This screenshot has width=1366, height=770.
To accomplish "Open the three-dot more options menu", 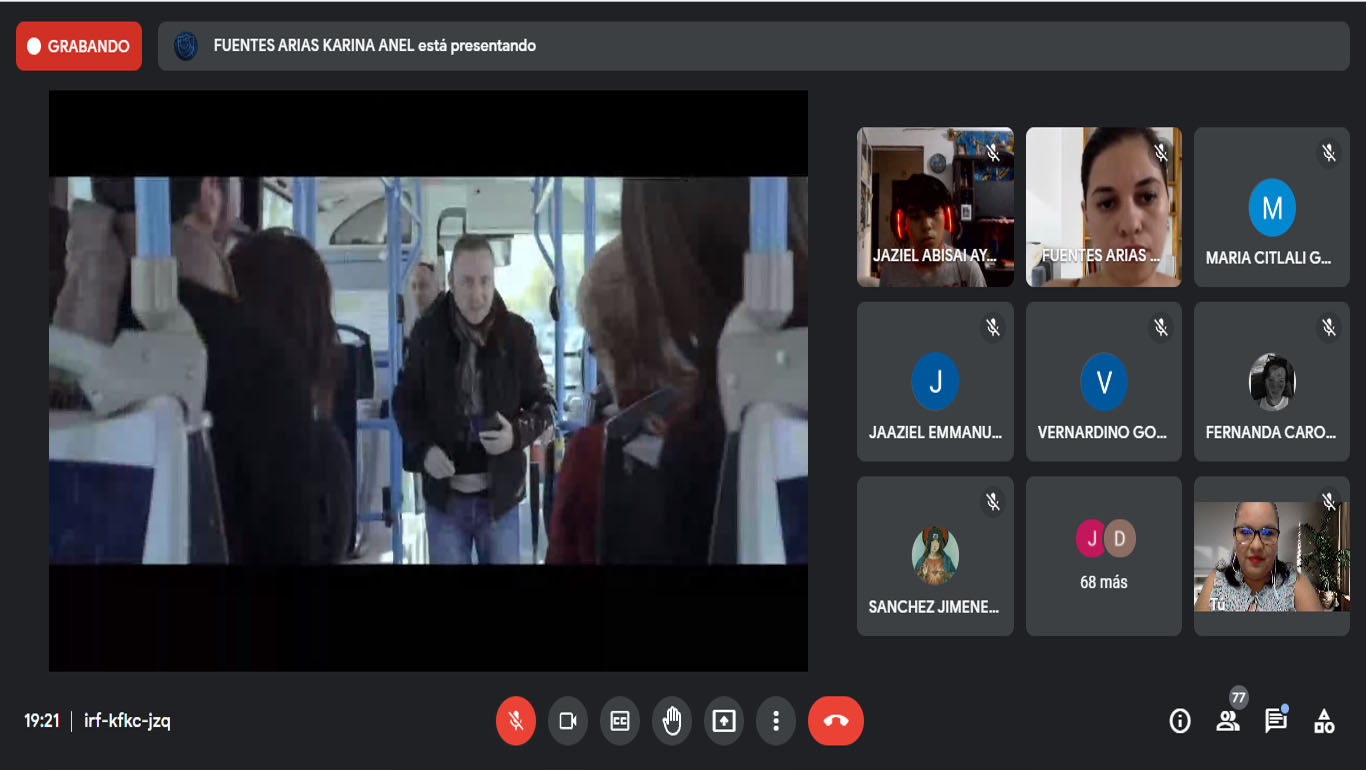I will (x=776, y=721).
